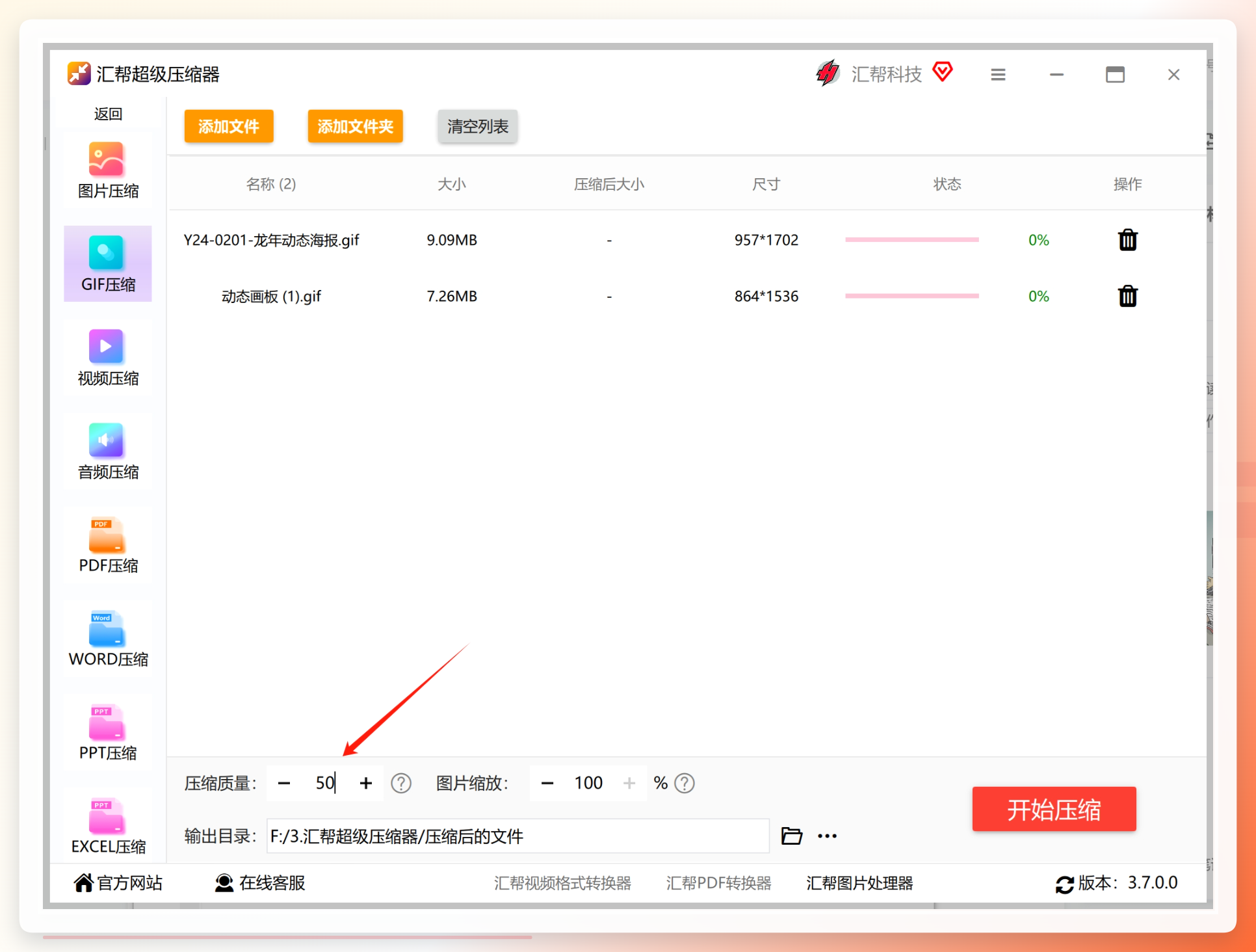
Task: Open the output folder icon
Action: click(x=791, y=836)
